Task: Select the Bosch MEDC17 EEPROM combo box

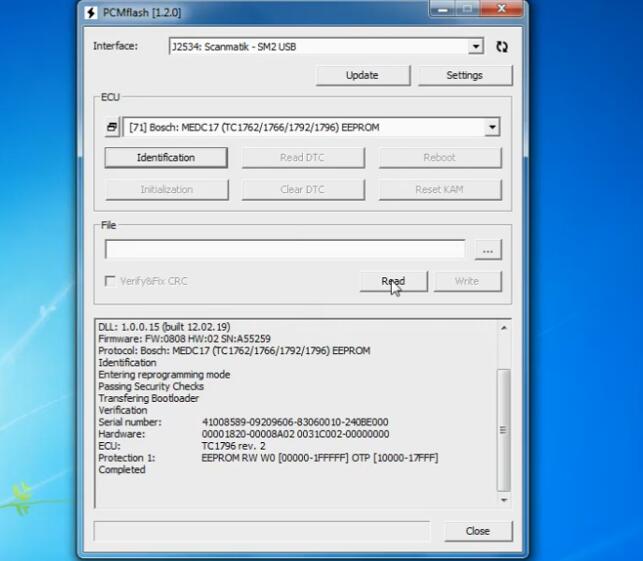Action: tap(311, 127)
